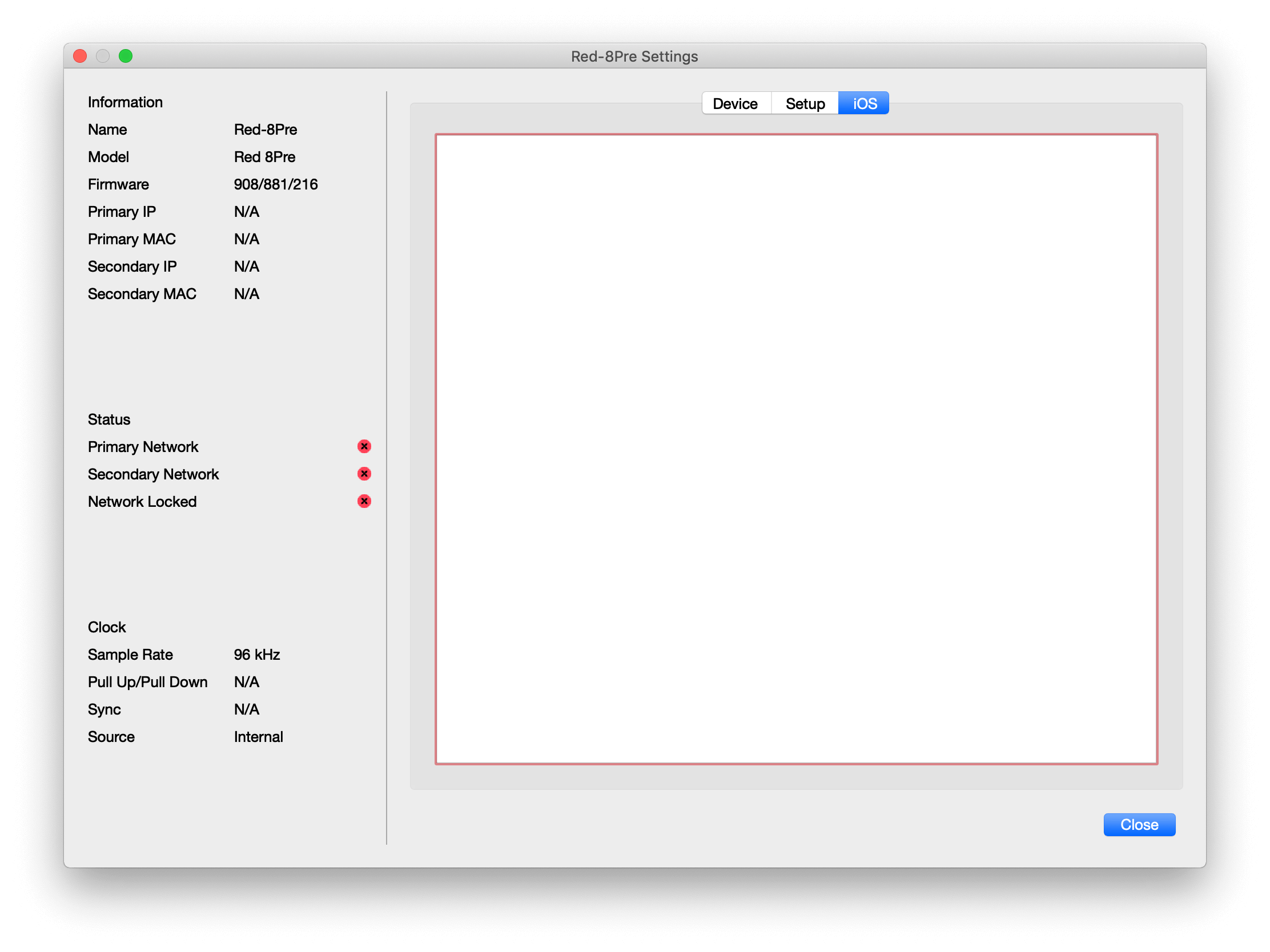Image resolution: width=1270 pixels, height=952 pixels.
Task: Open the Setup tab
Action: (x=805, y=103)
